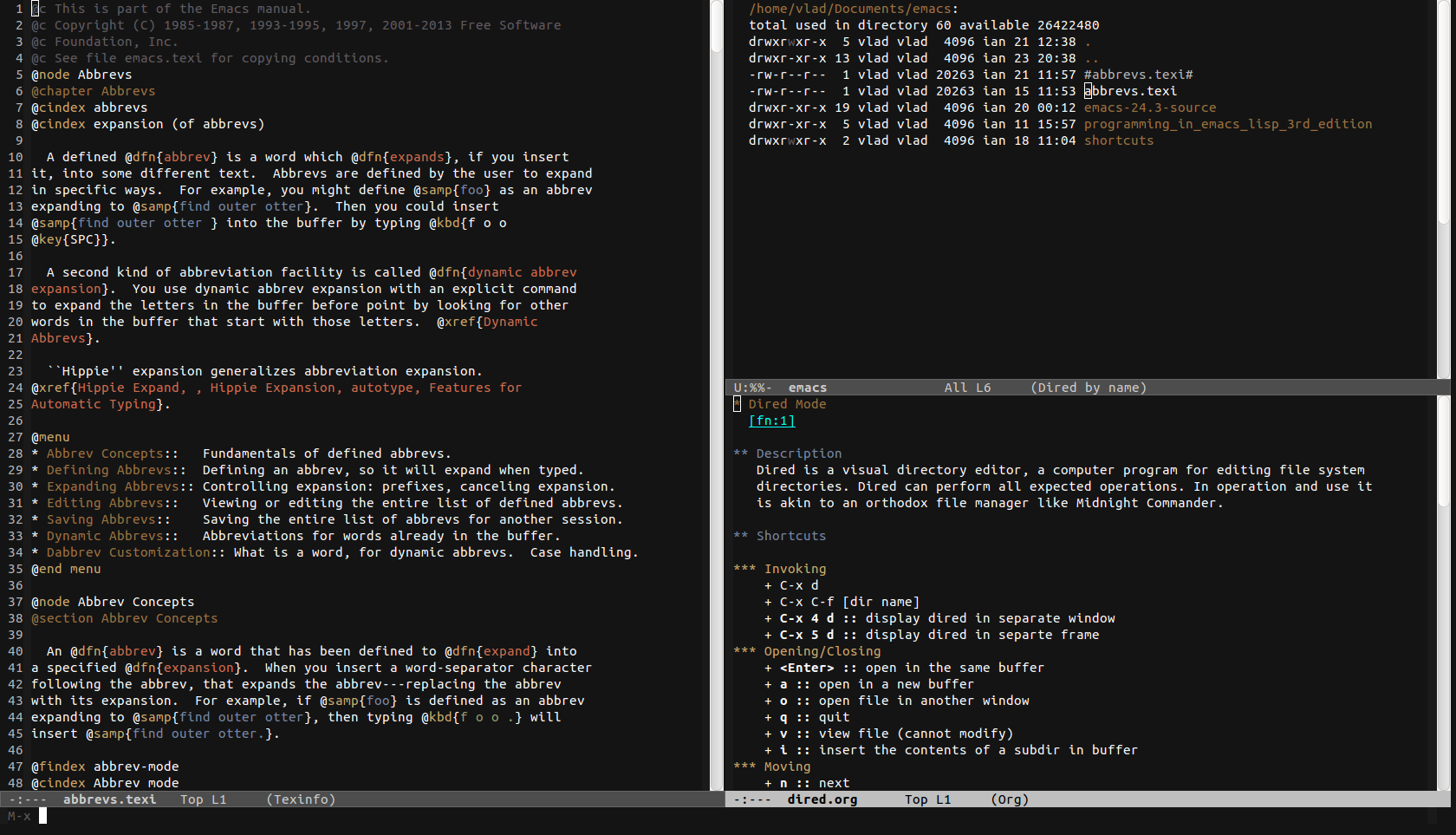Open emacs-24.3-source directory in Dired
Viewport: 1456px width, 835px height.
point(1150,108)
